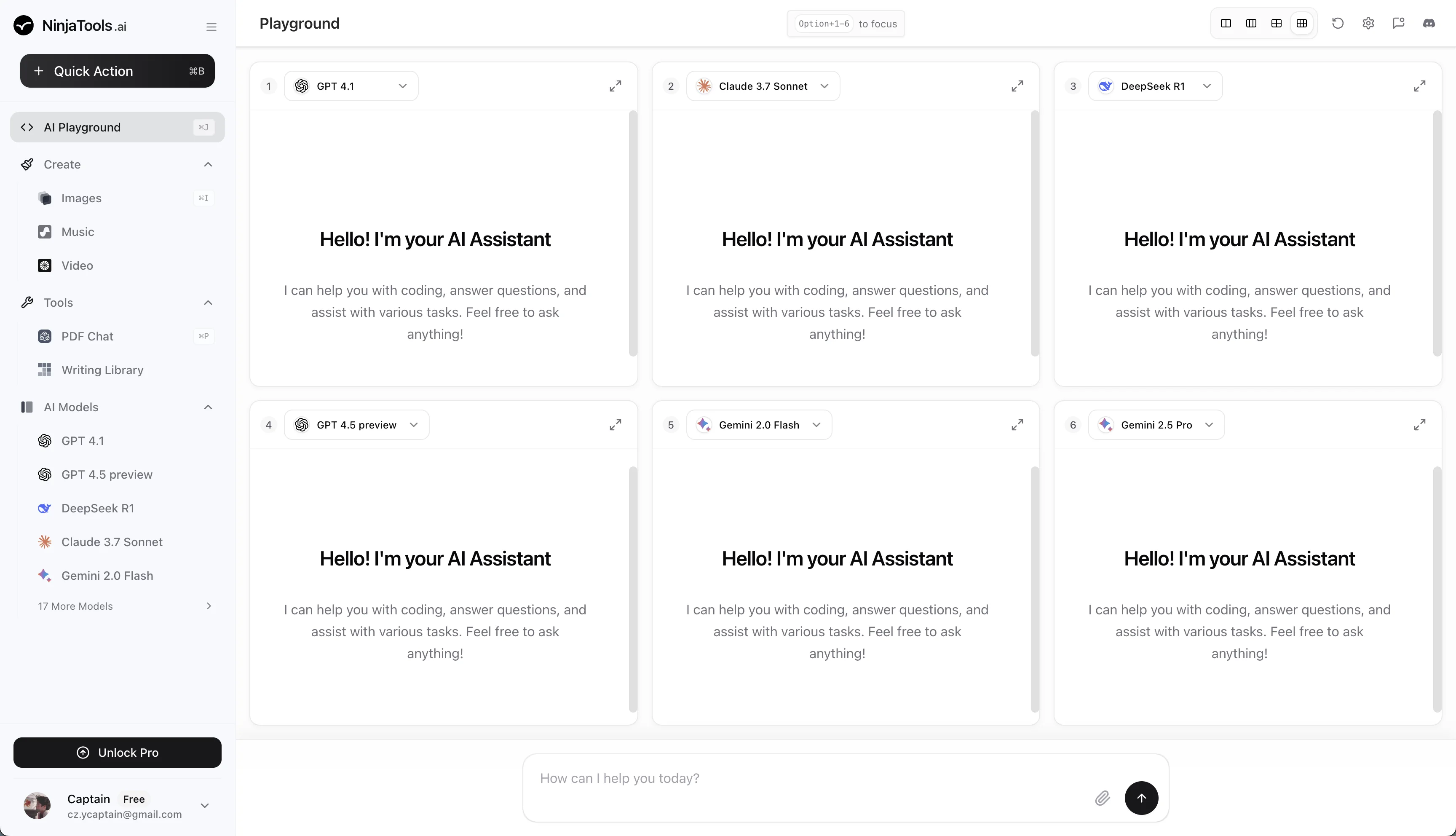The height and width of the screenshot is (836, 1456).
Task: Open the Gemini 2.5 Pro model dropdown
Action: (1156, 425)
